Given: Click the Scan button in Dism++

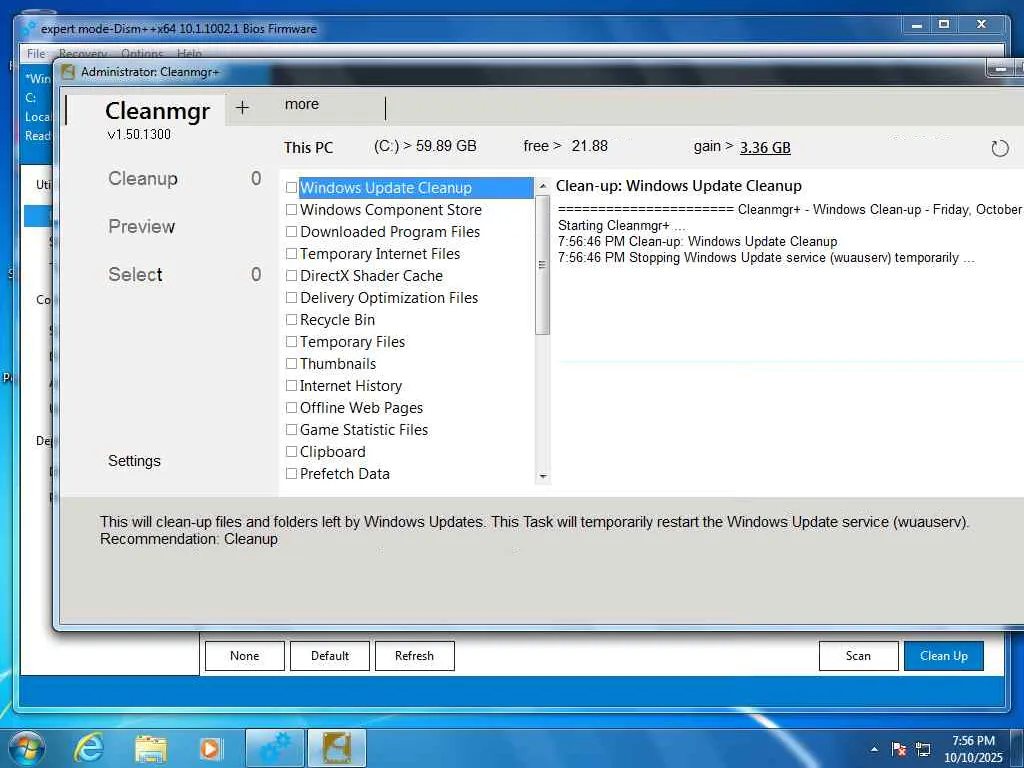Looking at the screenshot, I should 858,656.
